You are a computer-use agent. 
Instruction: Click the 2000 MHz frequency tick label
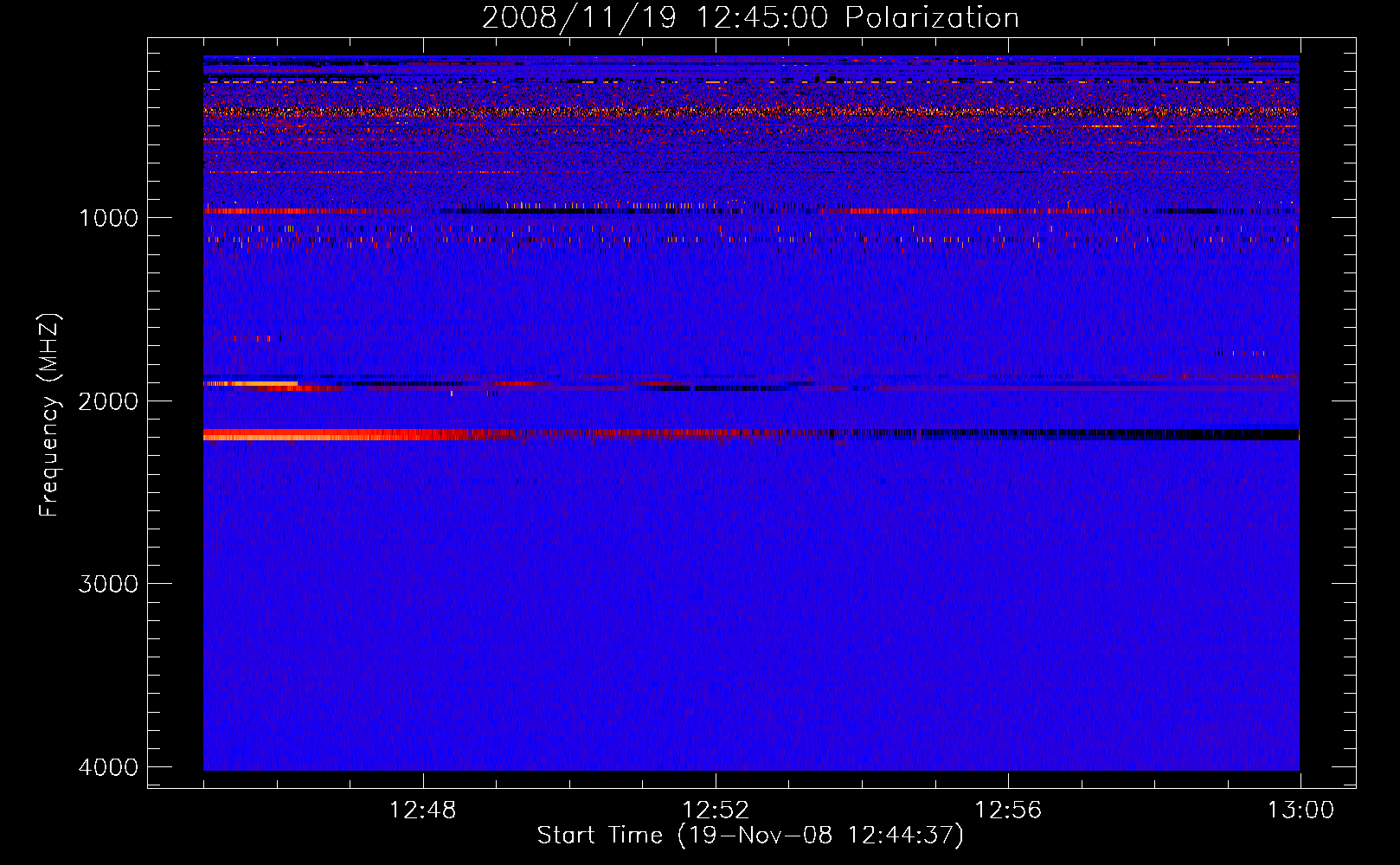tap(108, 400)
